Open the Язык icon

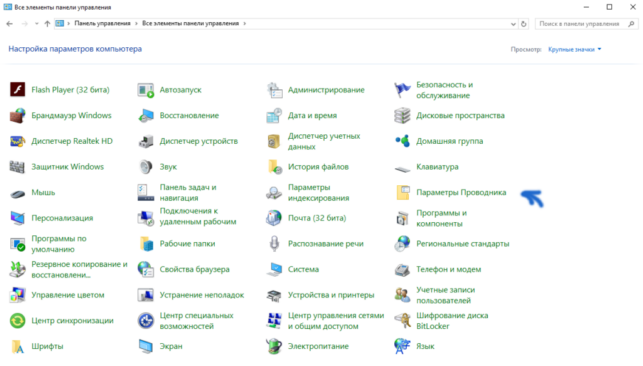click(402, 346)
